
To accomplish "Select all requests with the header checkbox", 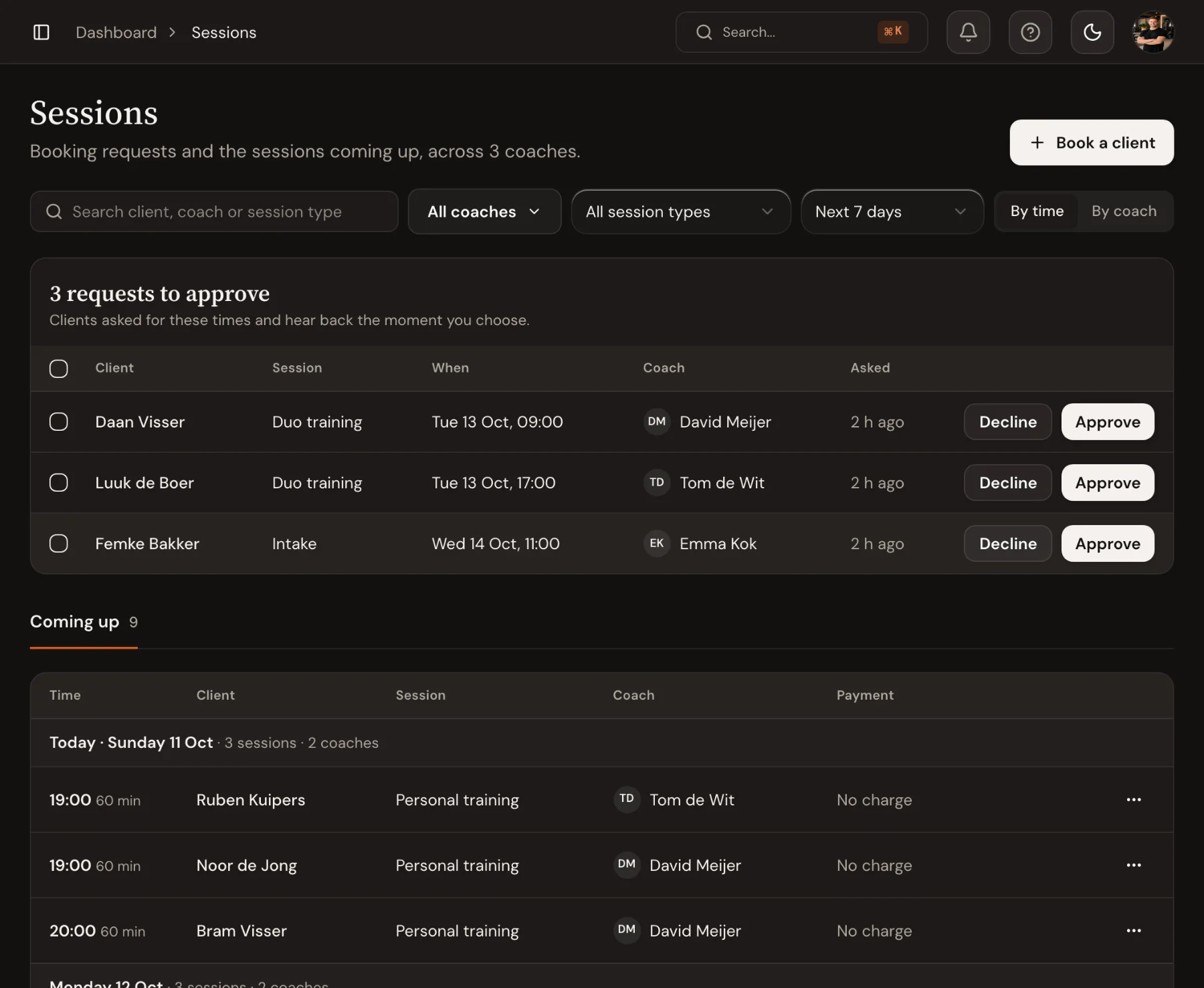I will coord(59,368).
